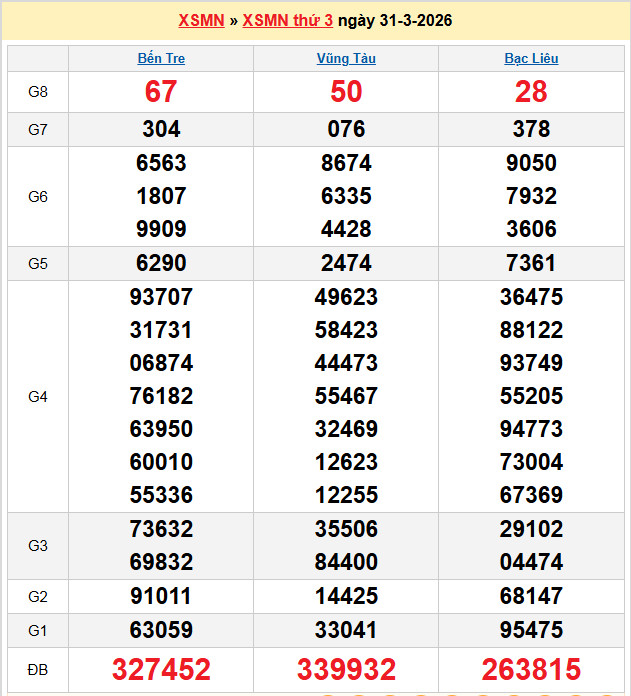Click the G4 row label
Screen dimensions: 631x696
pyautogui.click(x=38, y=397)
